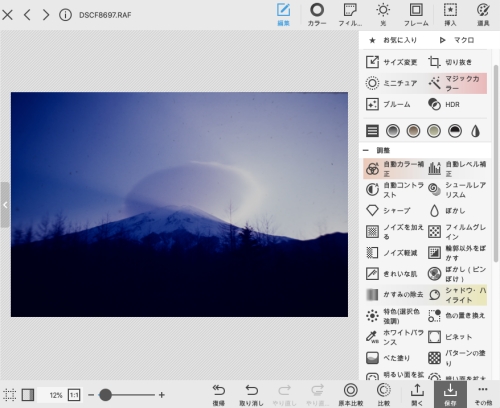The height and width of the screenshot is (408, 500).
Task: Toggle the split view icon in bottom bar
Action: click(28, 395)
